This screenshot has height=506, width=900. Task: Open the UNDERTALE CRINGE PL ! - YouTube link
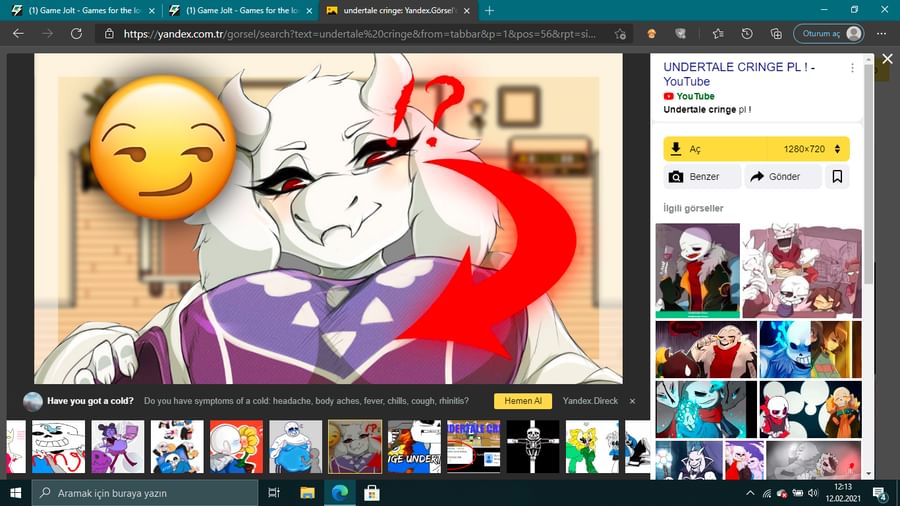point(739,74)
